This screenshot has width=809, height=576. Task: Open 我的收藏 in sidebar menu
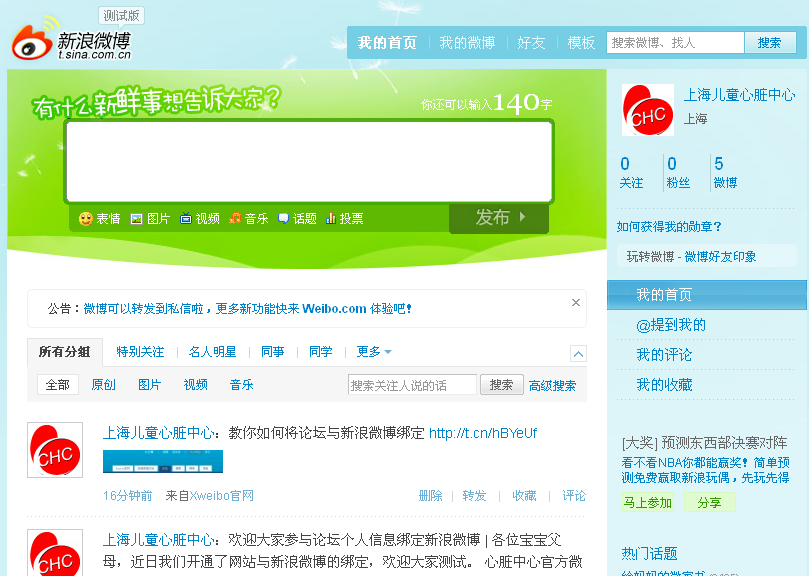(664, 385)
